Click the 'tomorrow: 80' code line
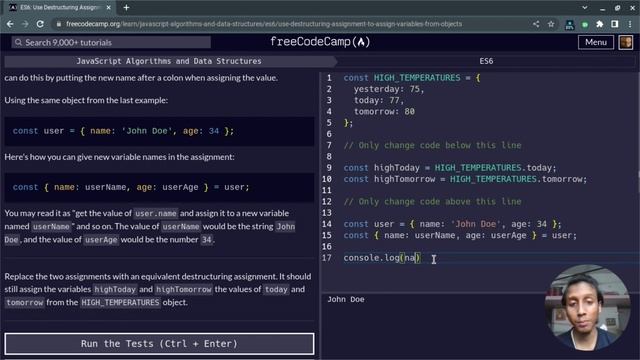The width and height of the screenshot is (640, 360). 384,111
